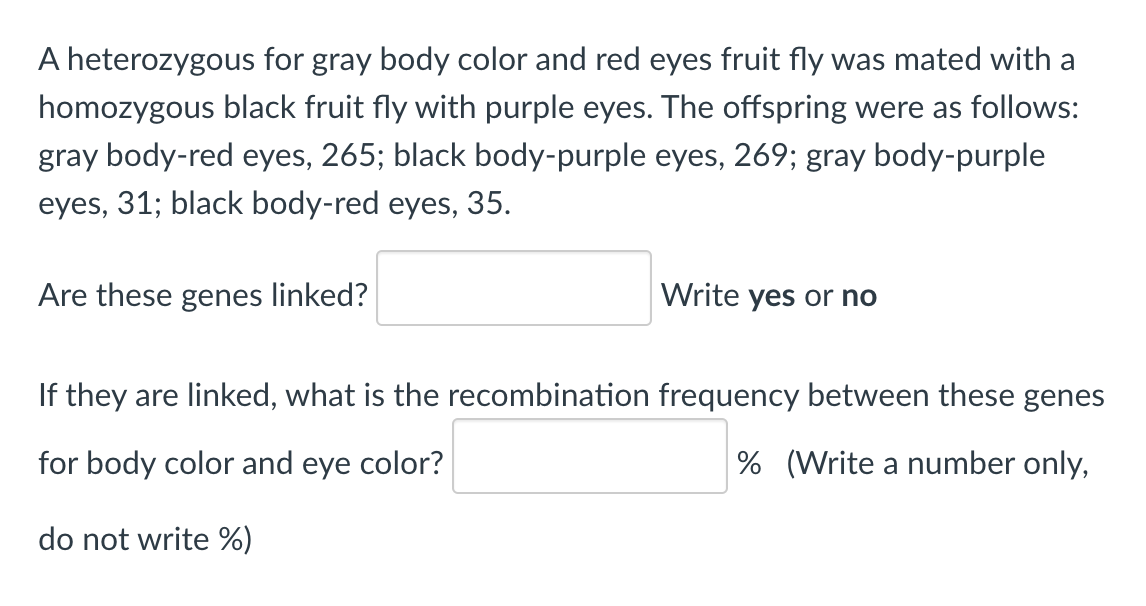Viewport: 1146px width, 606px height.
Task: Click the '%' symbol right of the second input
Action: [749, 463]
